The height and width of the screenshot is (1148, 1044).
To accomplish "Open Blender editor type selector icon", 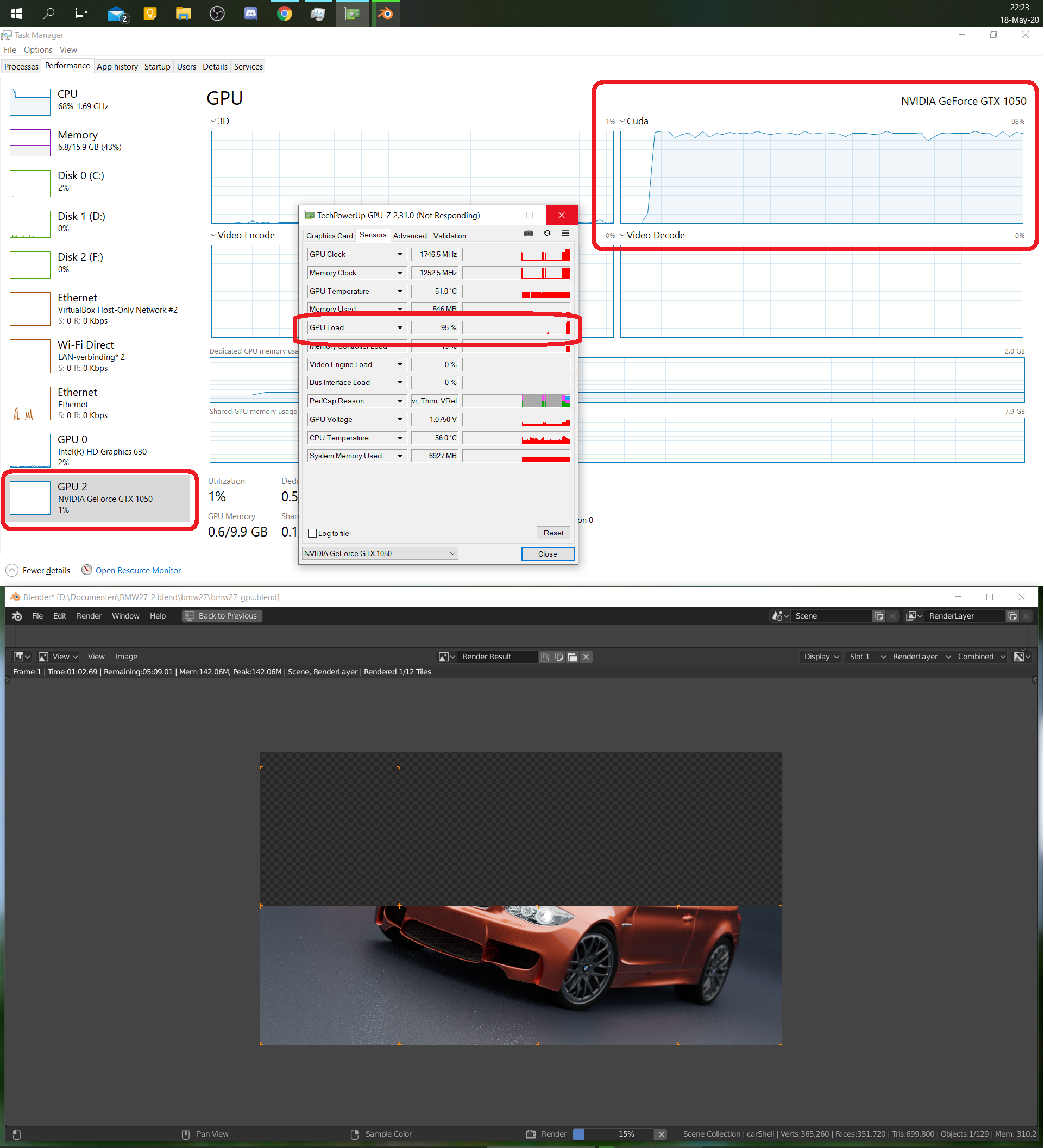I will [22, 658].
